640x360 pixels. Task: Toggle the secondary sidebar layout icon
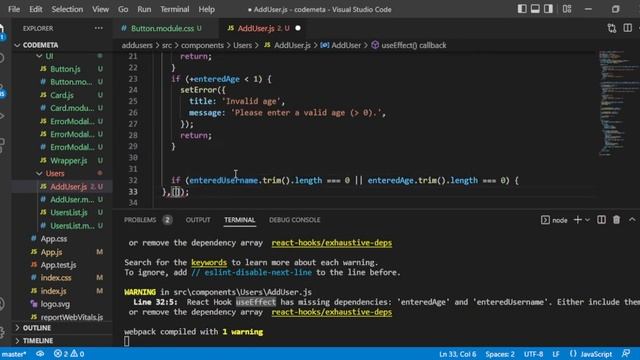tap(548, 9)
